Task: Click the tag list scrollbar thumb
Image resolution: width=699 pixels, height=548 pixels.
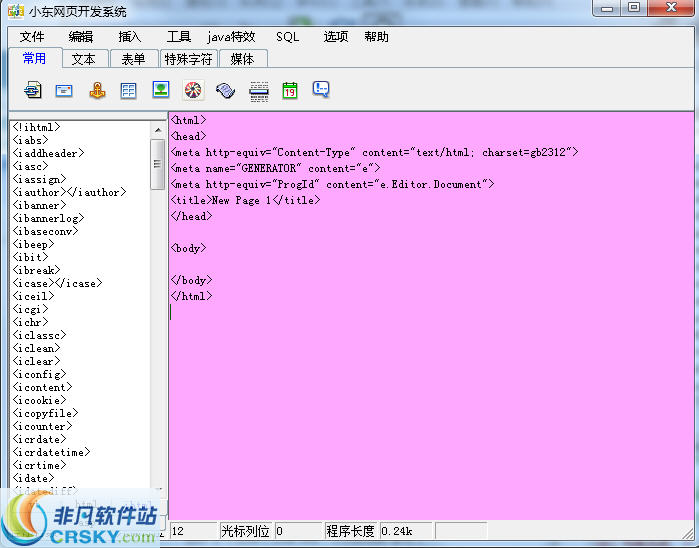Action: 158,164
